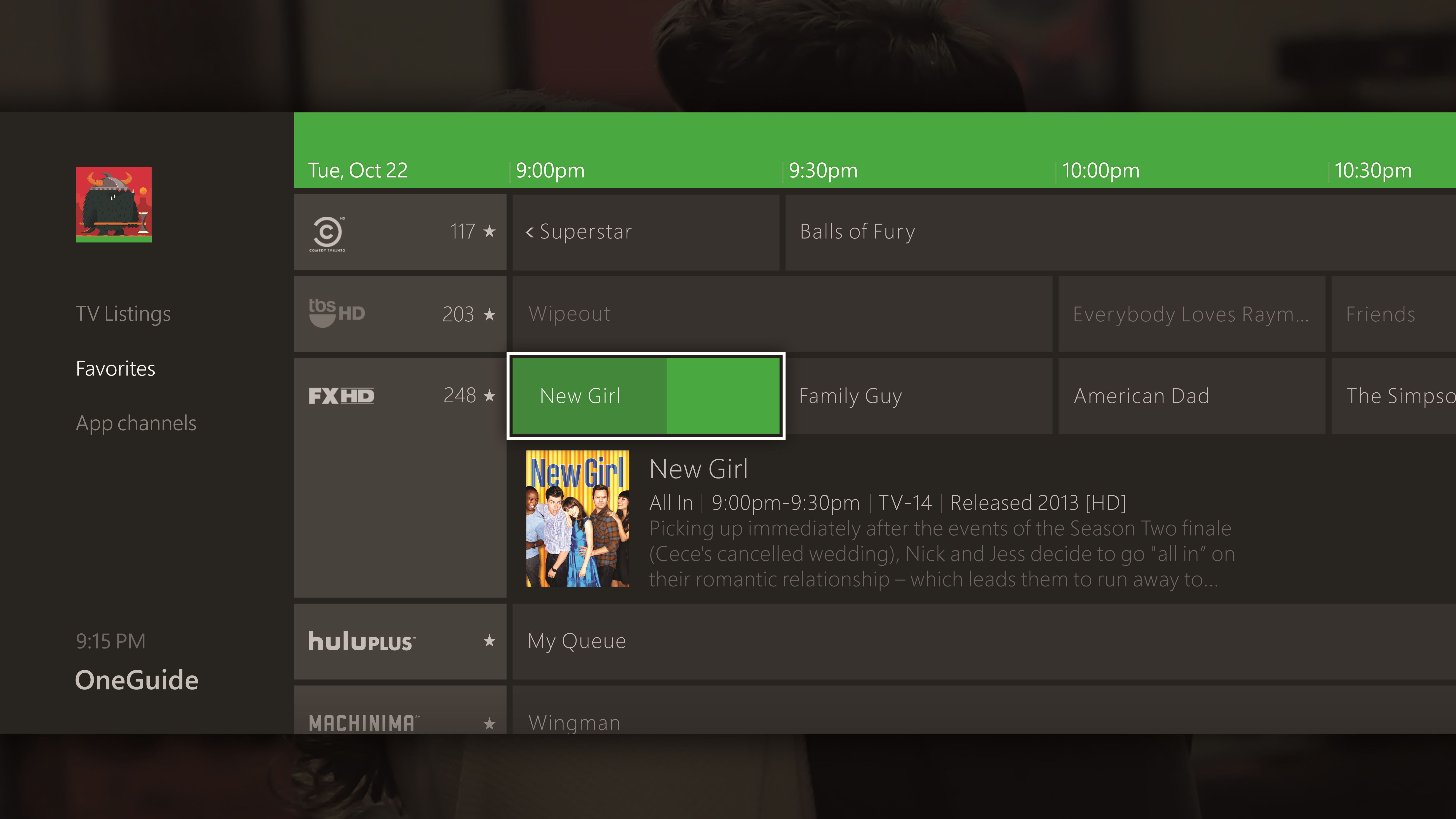Toggle the Machinima favorite star

coord(489,723)
